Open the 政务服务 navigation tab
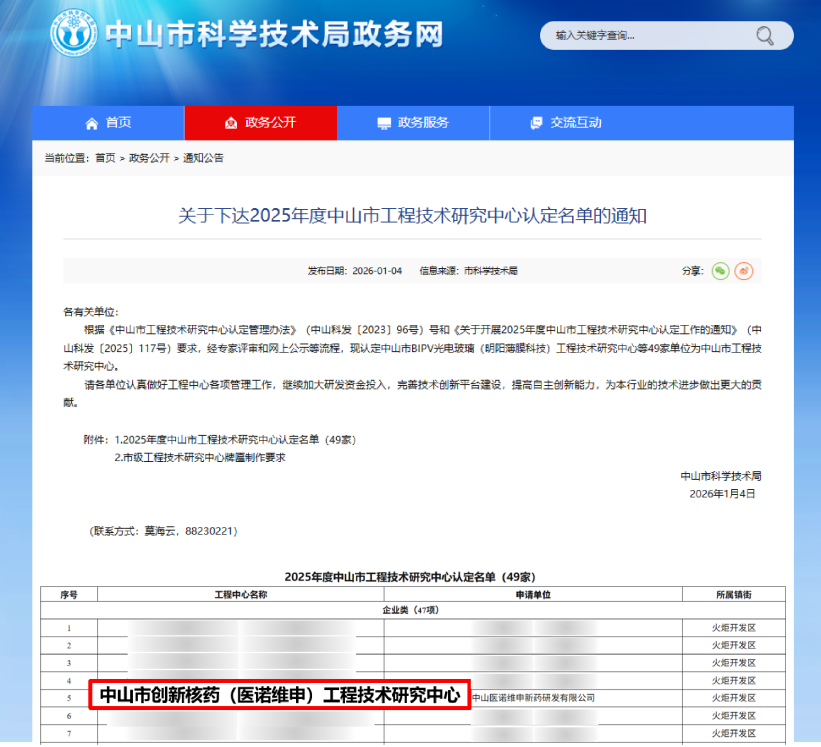 (413, 123)
